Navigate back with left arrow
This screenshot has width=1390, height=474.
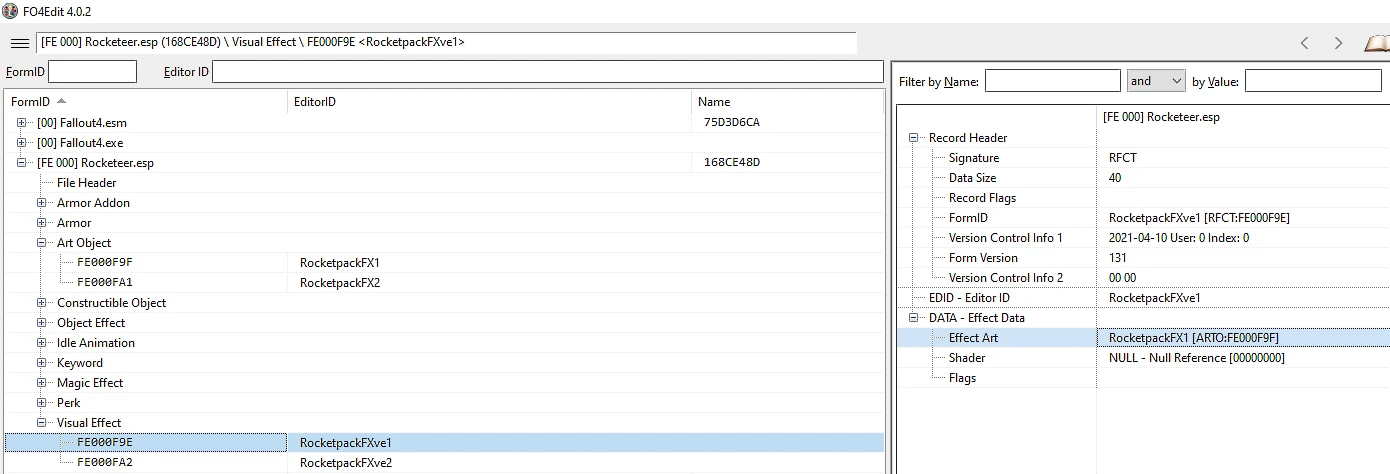[1304, 43]
